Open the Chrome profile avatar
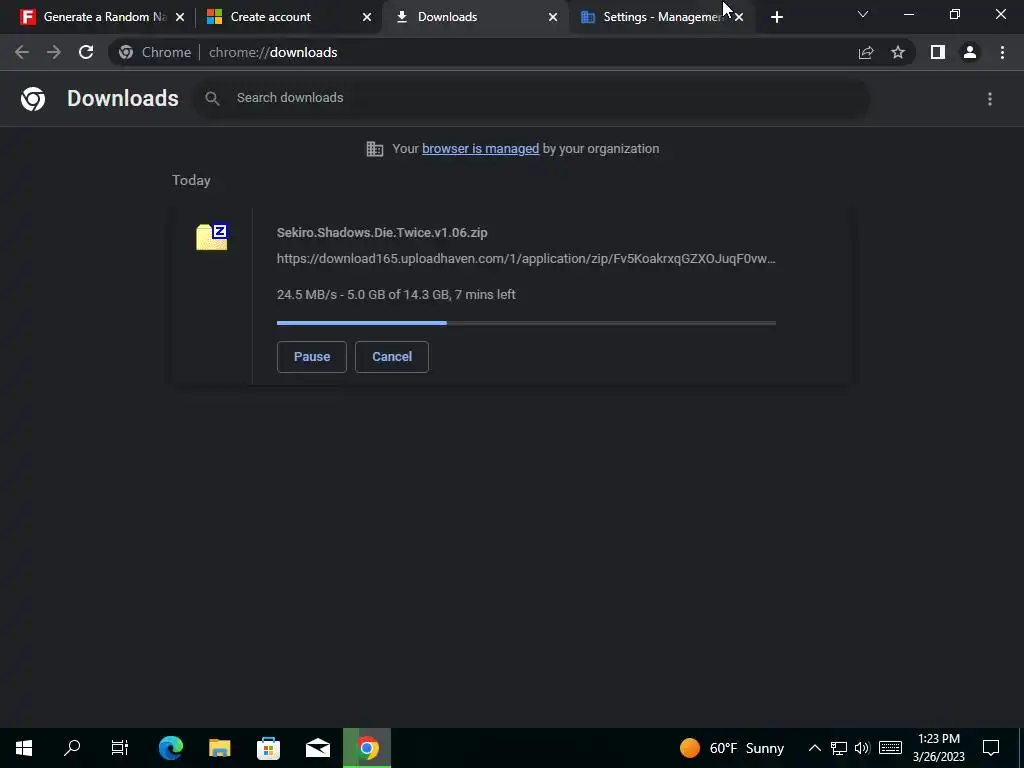This screenshot has height=768, width=1024. pyautogui.click(x=970, y=52)
